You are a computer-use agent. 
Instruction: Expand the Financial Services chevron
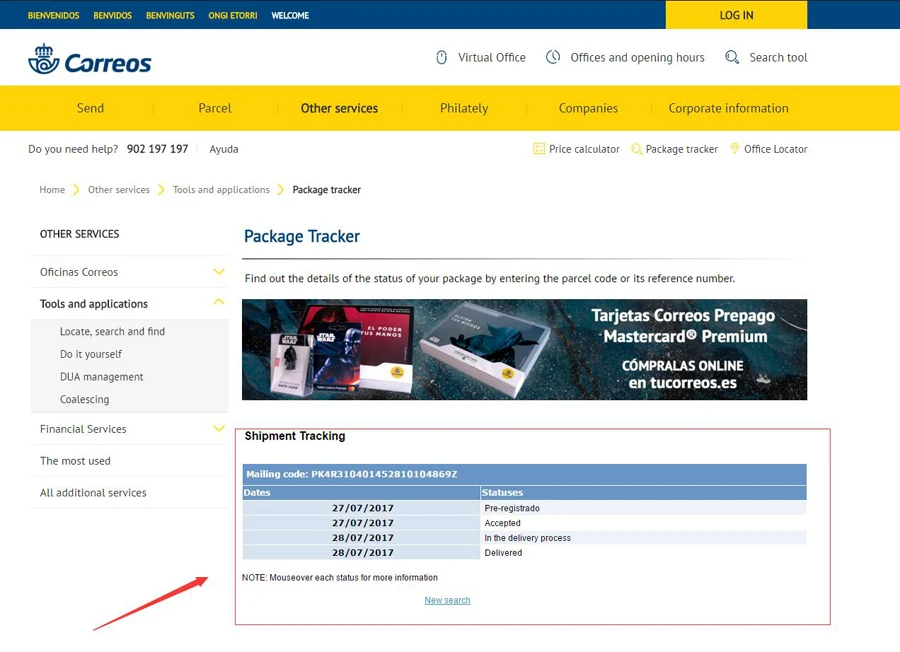click(x=219, y=428)
